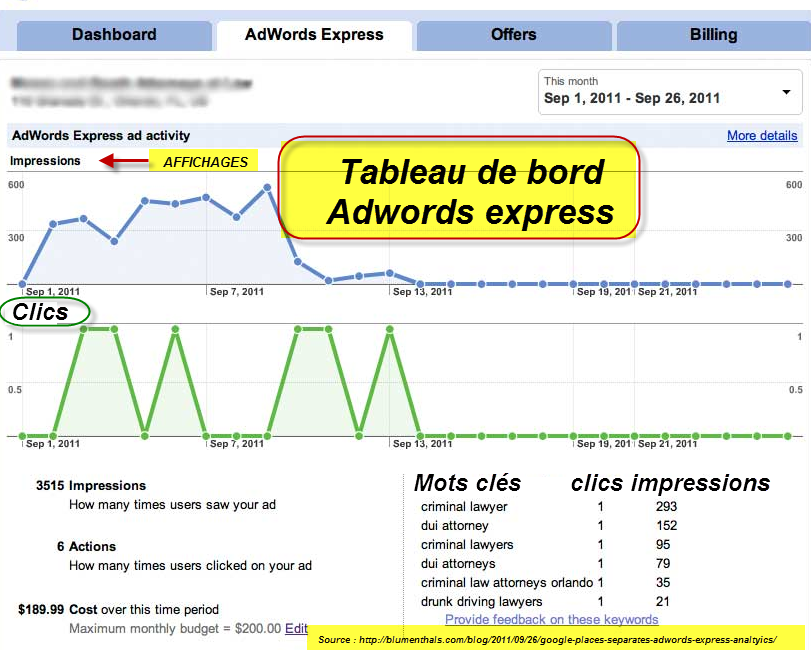
Task: Click the 'Impressions' chart label
Action: point(45,161)
